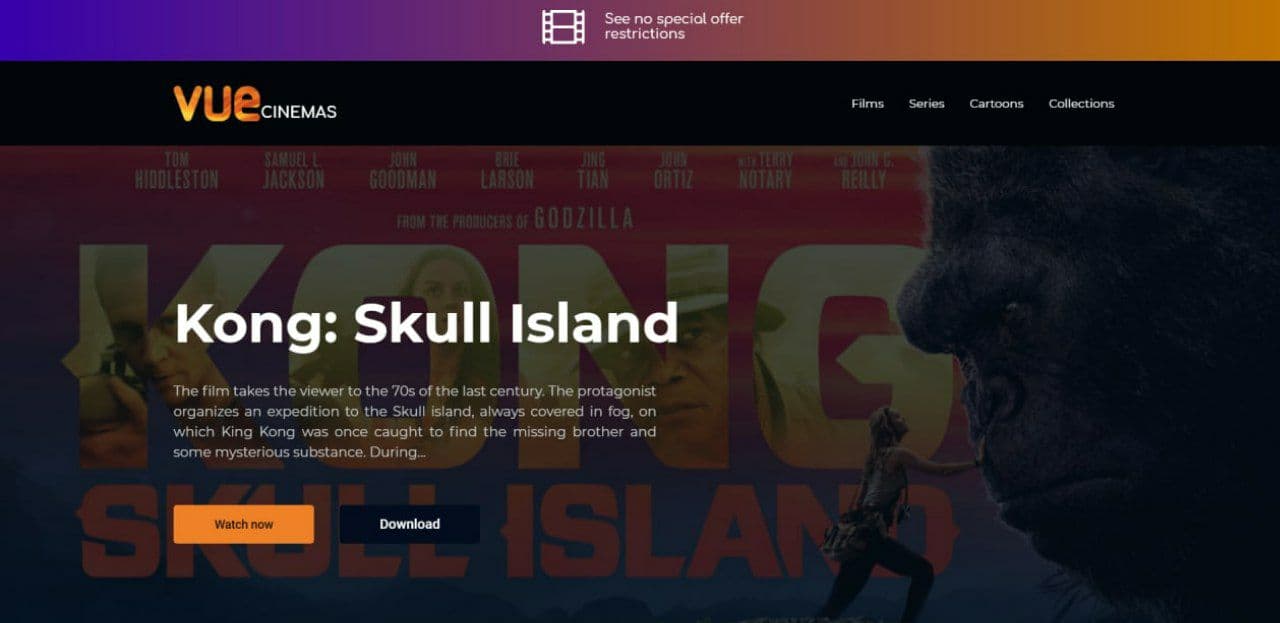Screen dimensions: 1280x623
Task: Open the 'See no special offer restrictions' link
Action: [x=673, y=26]
